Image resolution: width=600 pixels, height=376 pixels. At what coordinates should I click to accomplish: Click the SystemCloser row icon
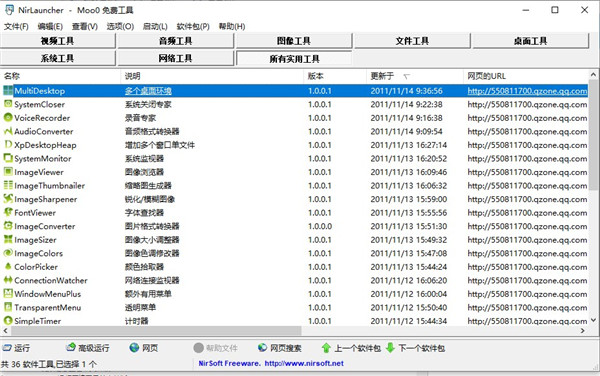tap(8, 104)
